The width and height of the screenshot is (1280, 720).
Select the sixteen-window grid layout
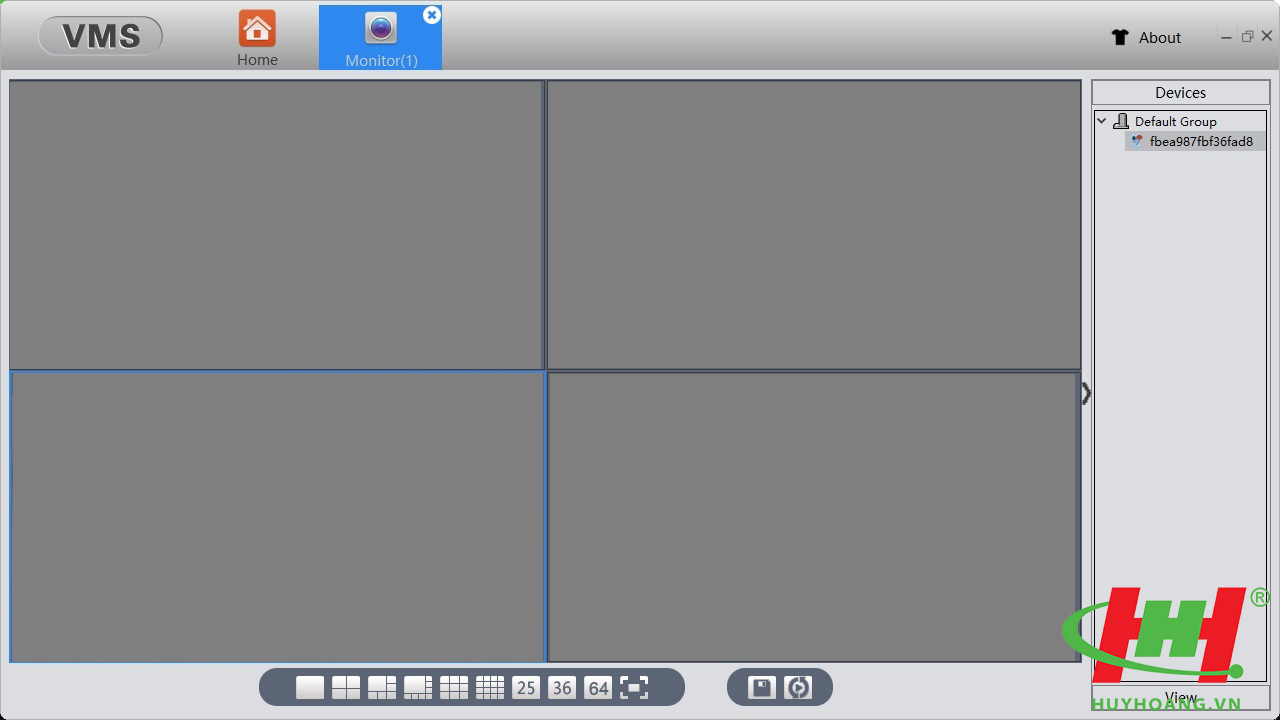coord(490,687)
